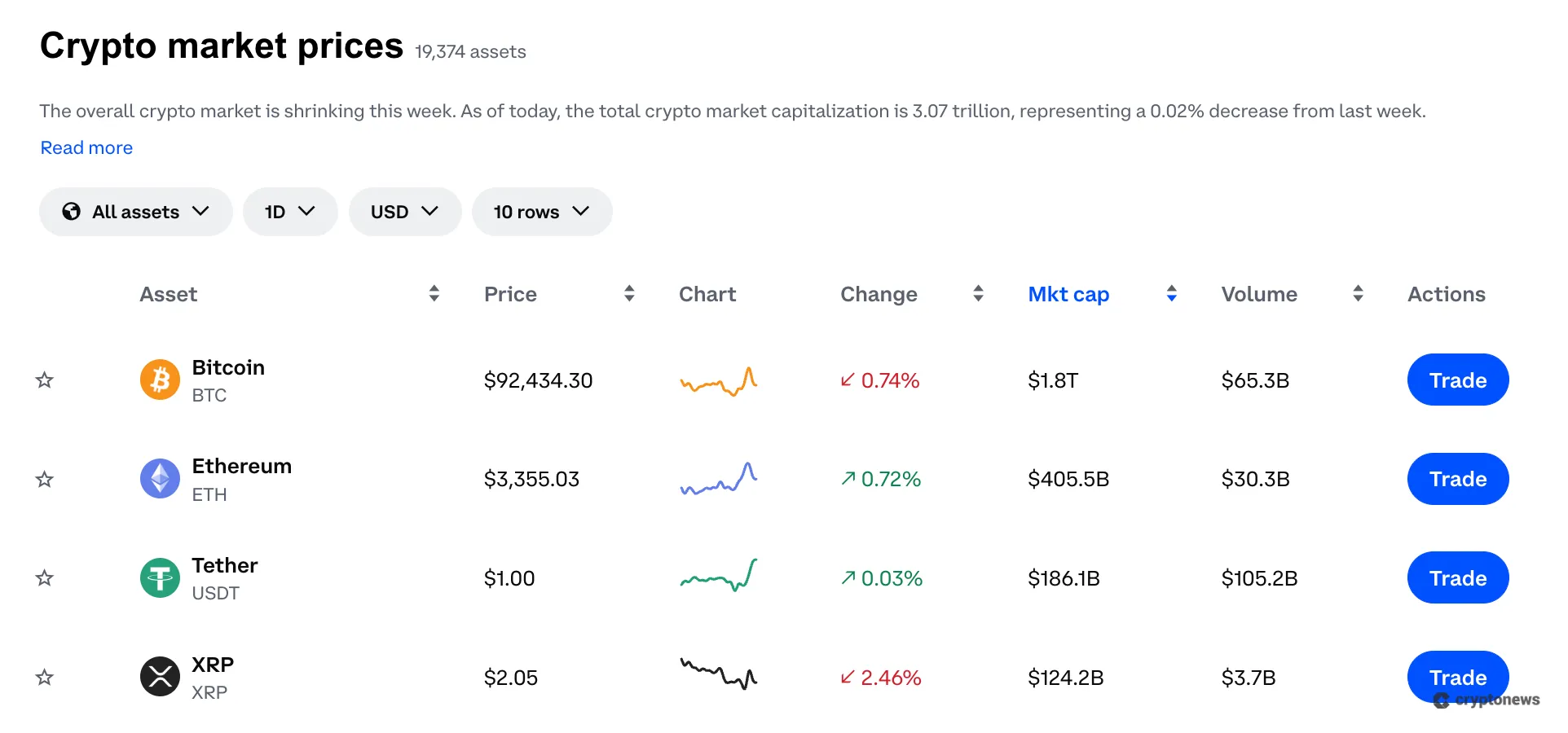This screenshot has height=733, width=1568.
Task: Click the Price column sort icon
Action: (629, 293)
